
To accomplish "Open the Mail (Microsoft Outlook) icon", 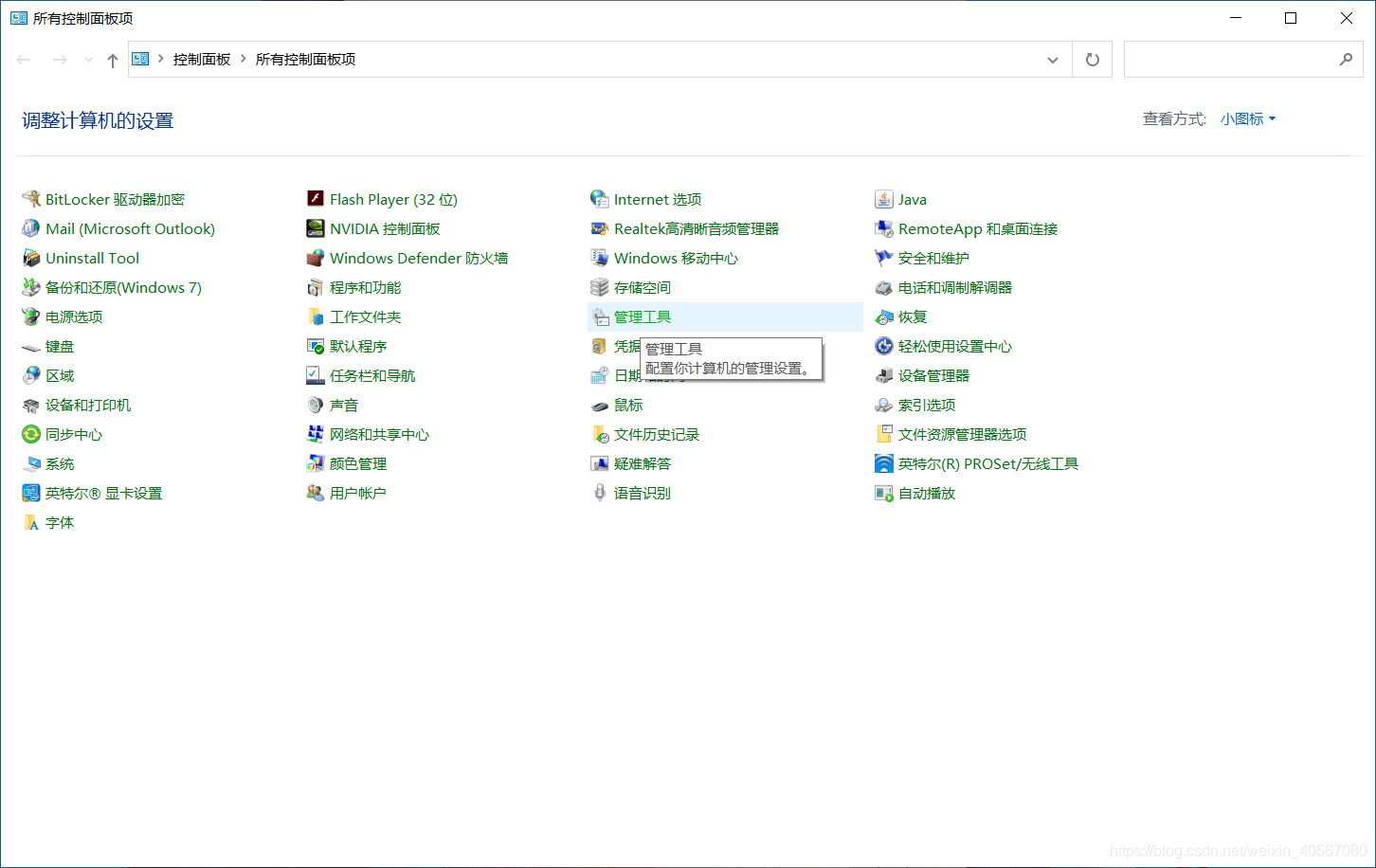I will pos(31,228).
